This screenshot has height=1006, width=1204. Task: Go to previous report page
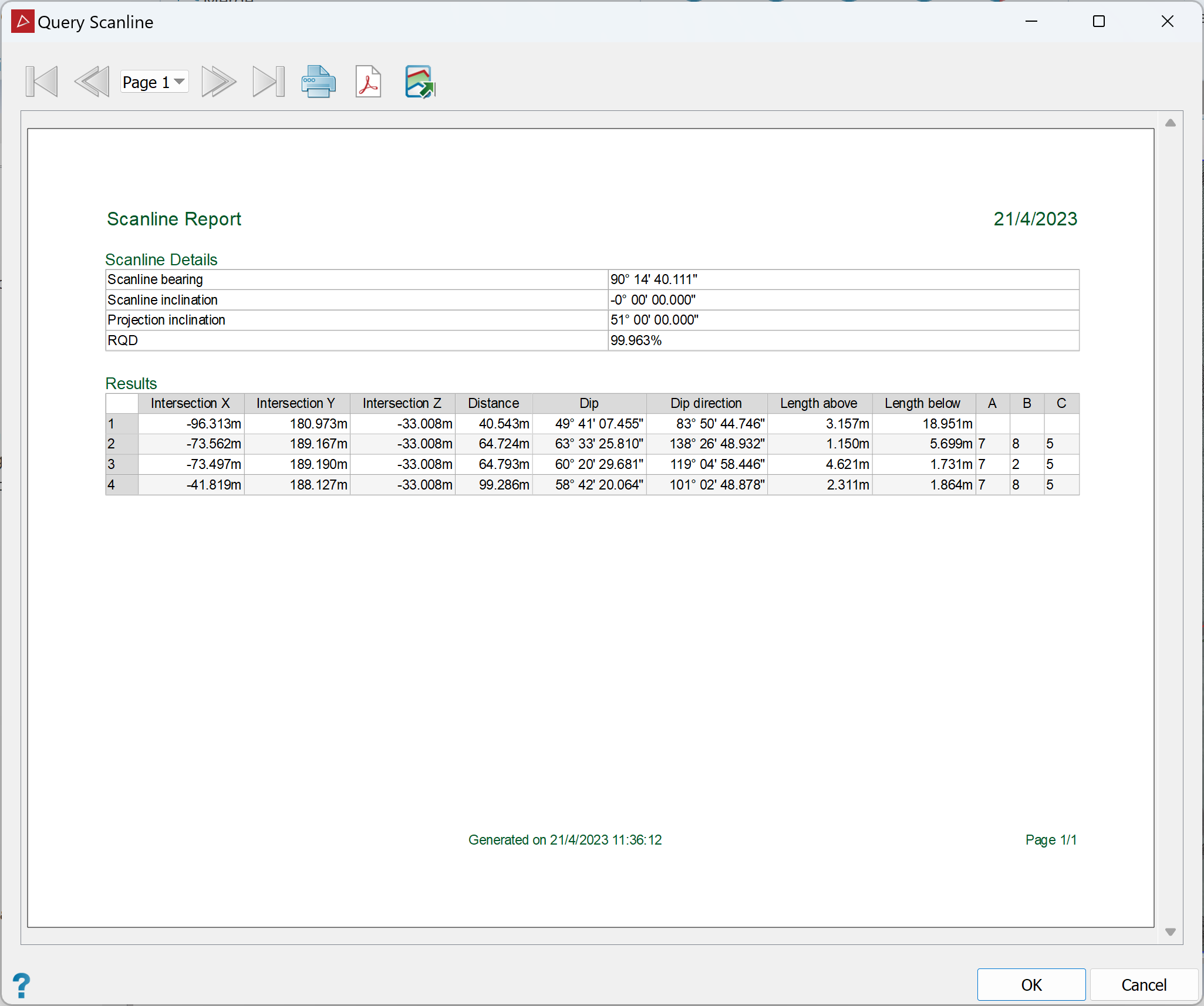[x=92, y=82]
